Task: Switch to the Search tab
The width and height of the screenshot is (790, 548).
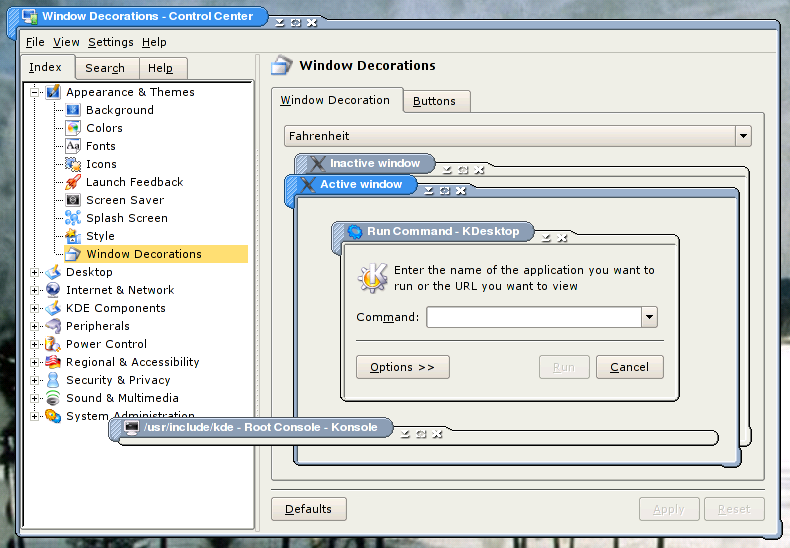Action: click(x=105, y=68)
